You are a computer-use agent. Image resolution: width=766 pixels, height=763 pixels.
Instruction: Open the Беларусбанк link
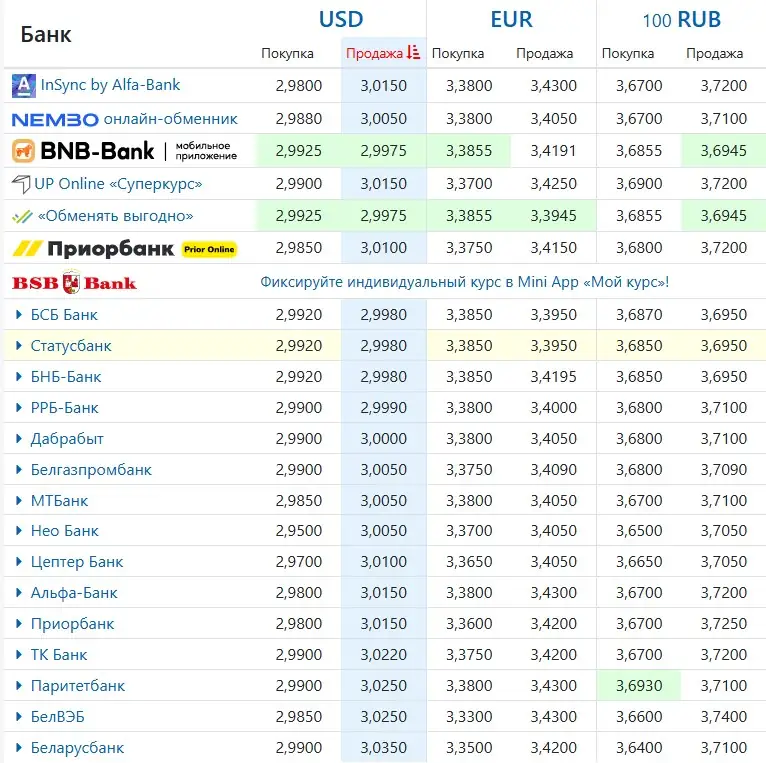(77, 748)
